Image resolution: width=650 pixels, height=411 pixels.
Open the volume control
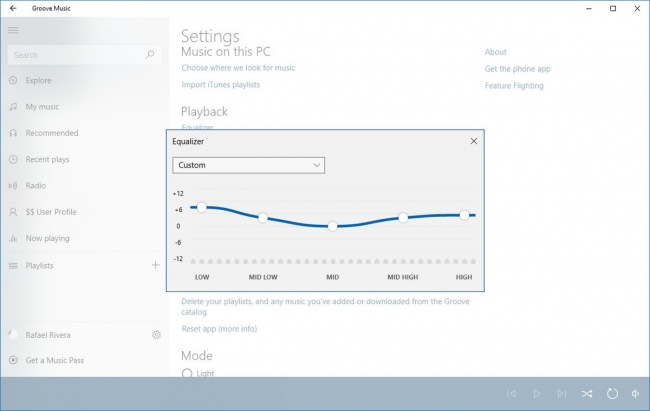[635, 394]
